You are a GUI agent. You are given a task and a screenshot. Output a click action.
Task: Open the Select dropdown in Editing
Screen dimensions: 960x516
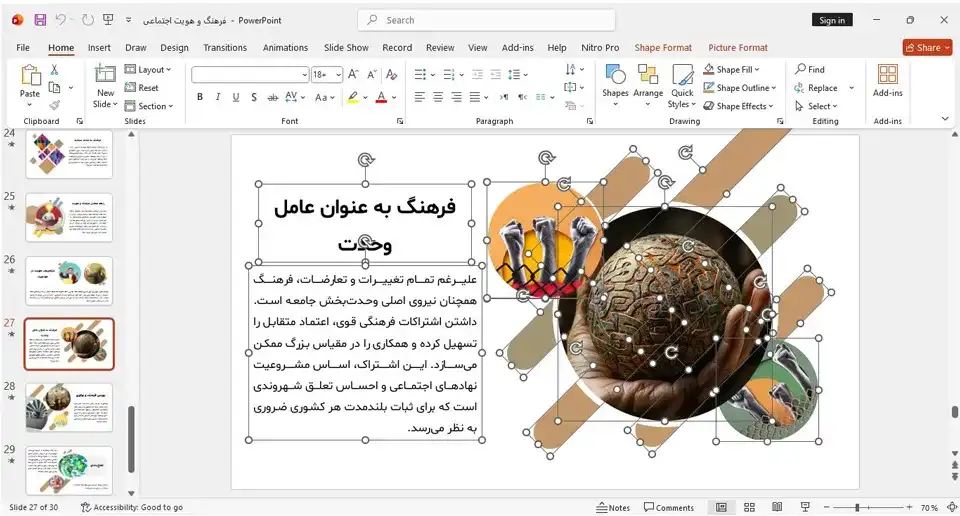pos(816,106)
